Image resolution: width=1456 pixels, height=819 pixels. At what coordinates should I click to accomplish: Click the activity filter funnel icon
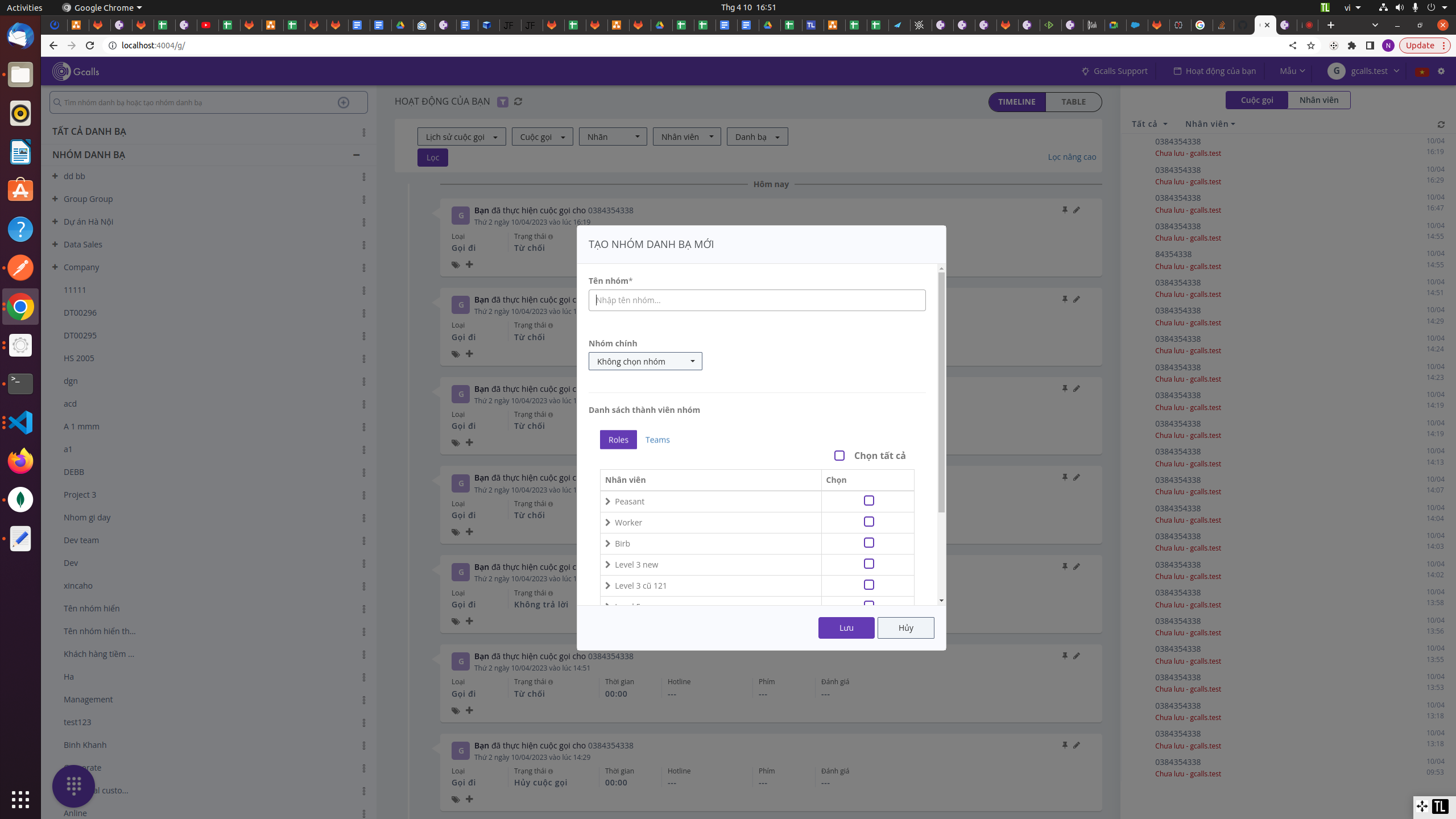[x=502, y=102]
